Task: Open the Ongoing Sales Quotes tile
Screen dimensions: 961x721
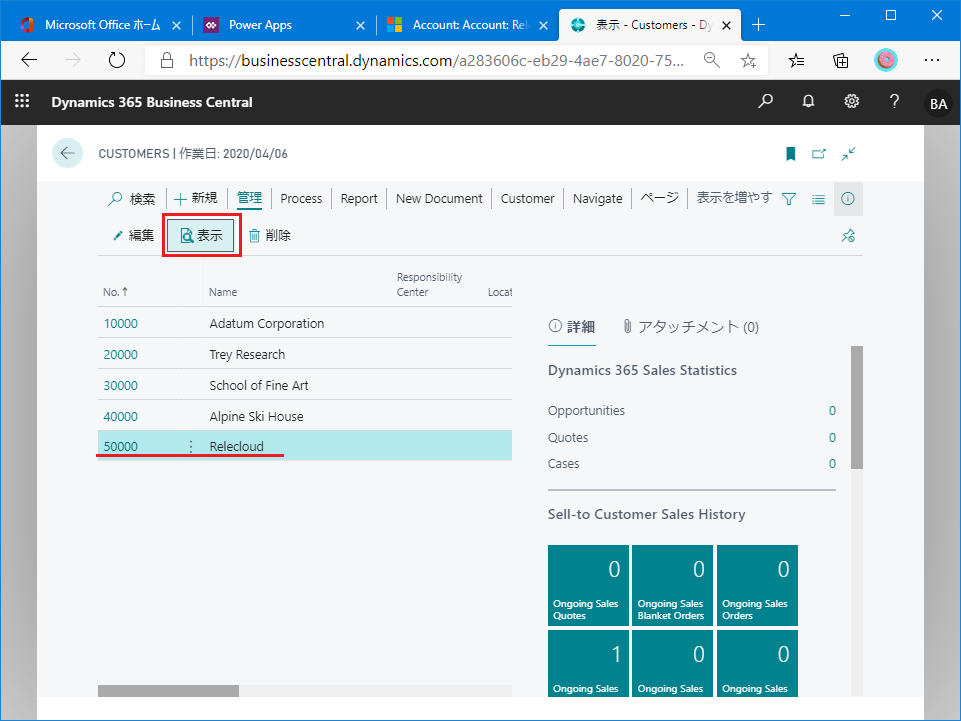Action: click(x=588, y=586)
